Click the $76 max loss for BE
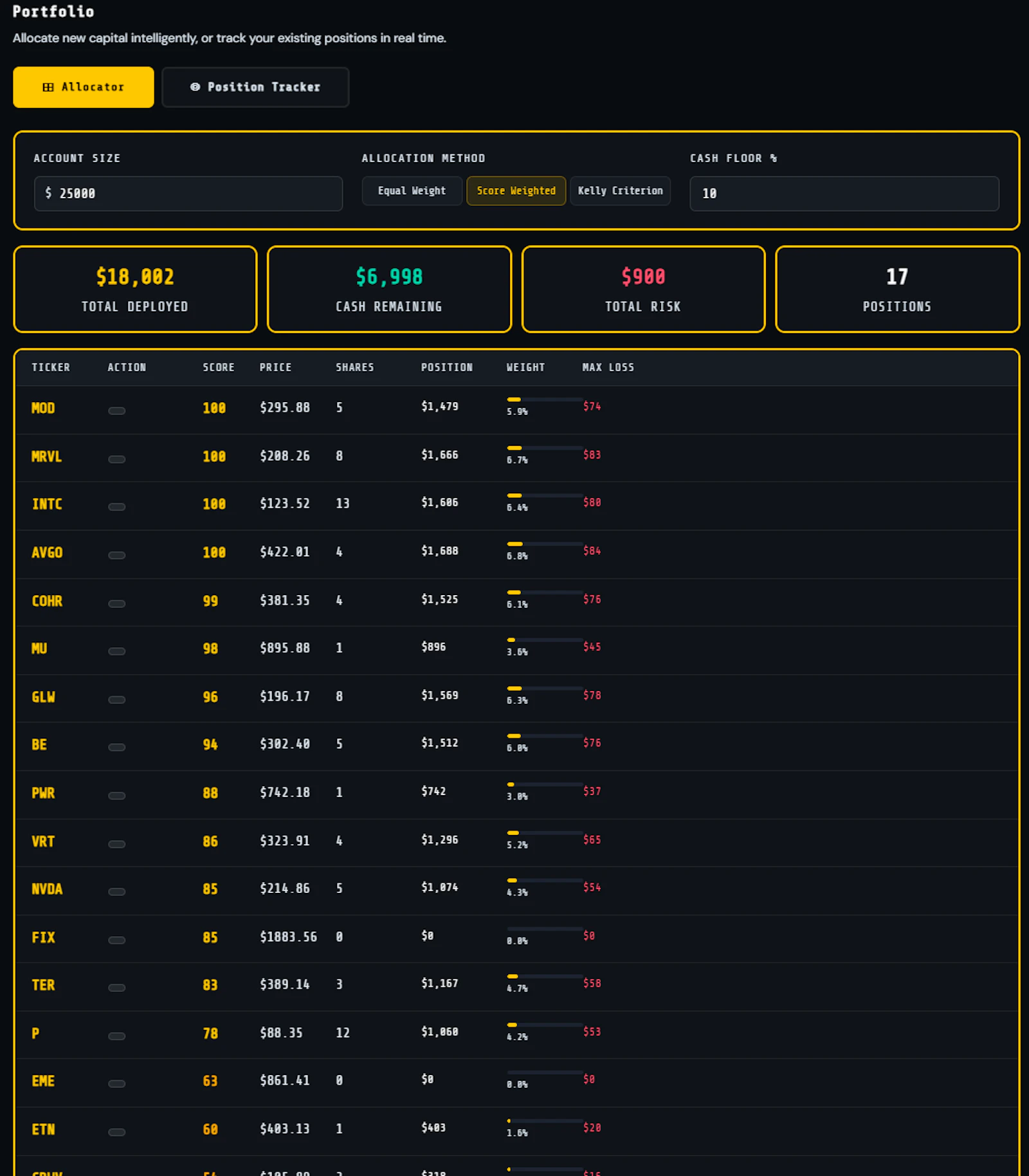 (x=592, y=743)
